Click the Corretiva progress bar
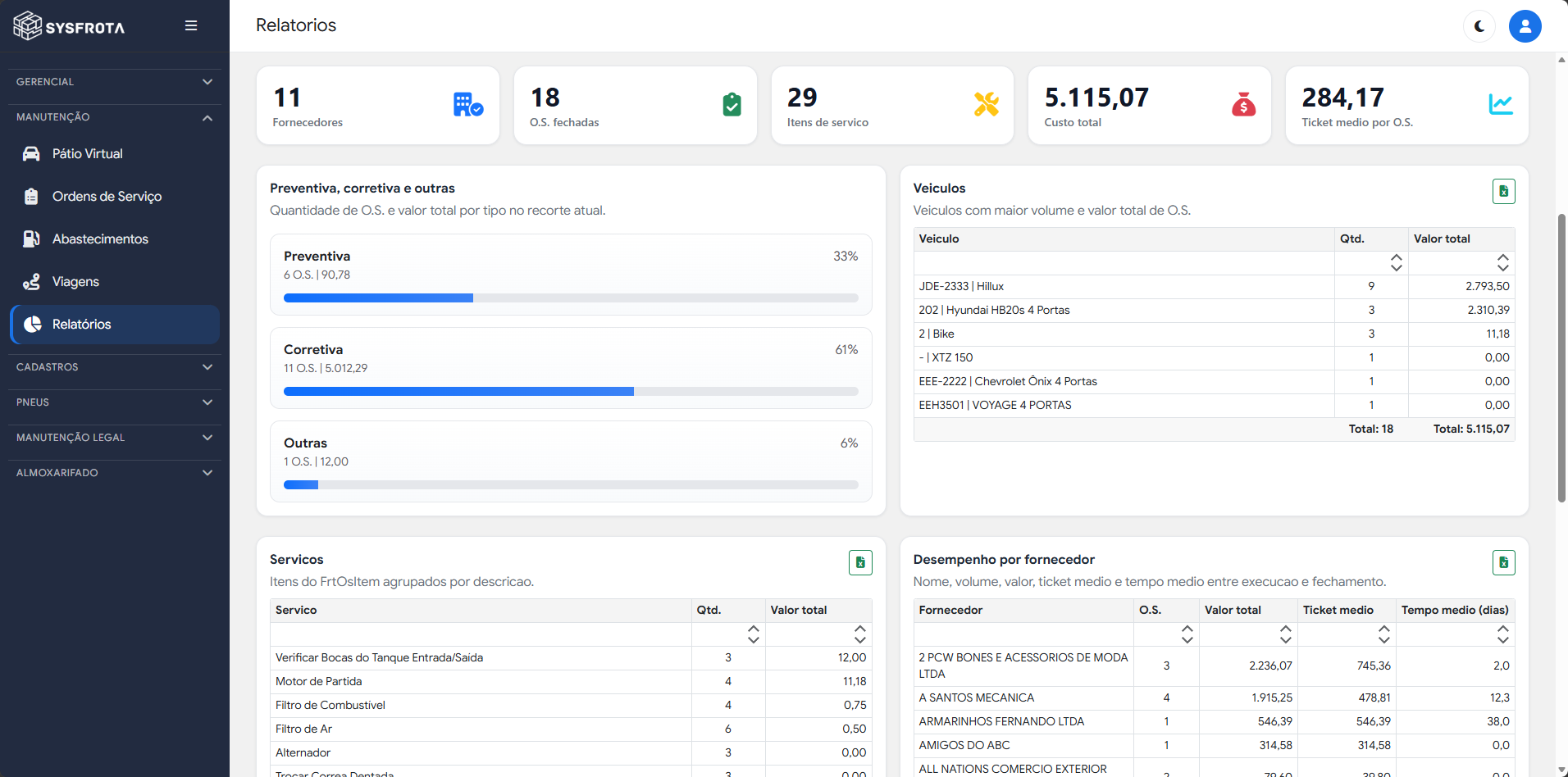This screenshot has height=777, width=1568. pos(571,392)
